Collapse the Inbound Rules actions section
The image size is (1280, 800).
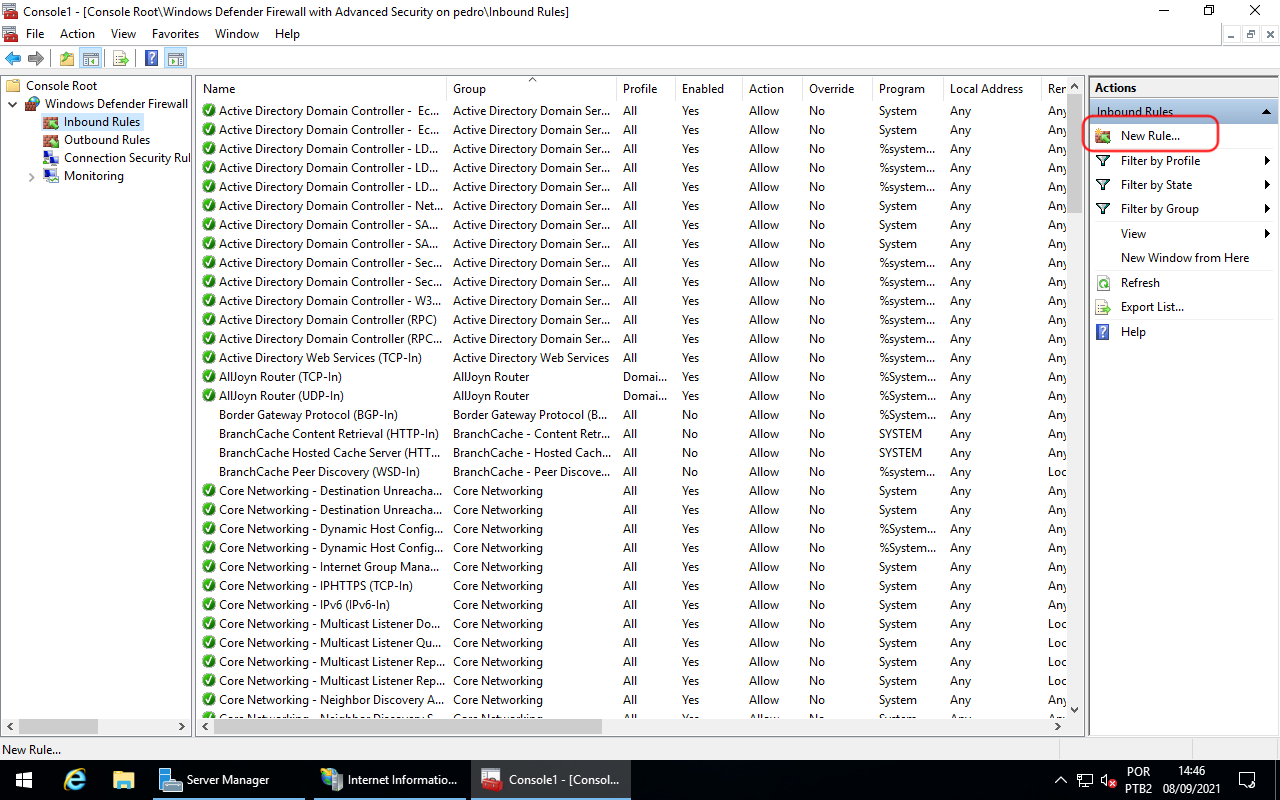coord(1266,112)
